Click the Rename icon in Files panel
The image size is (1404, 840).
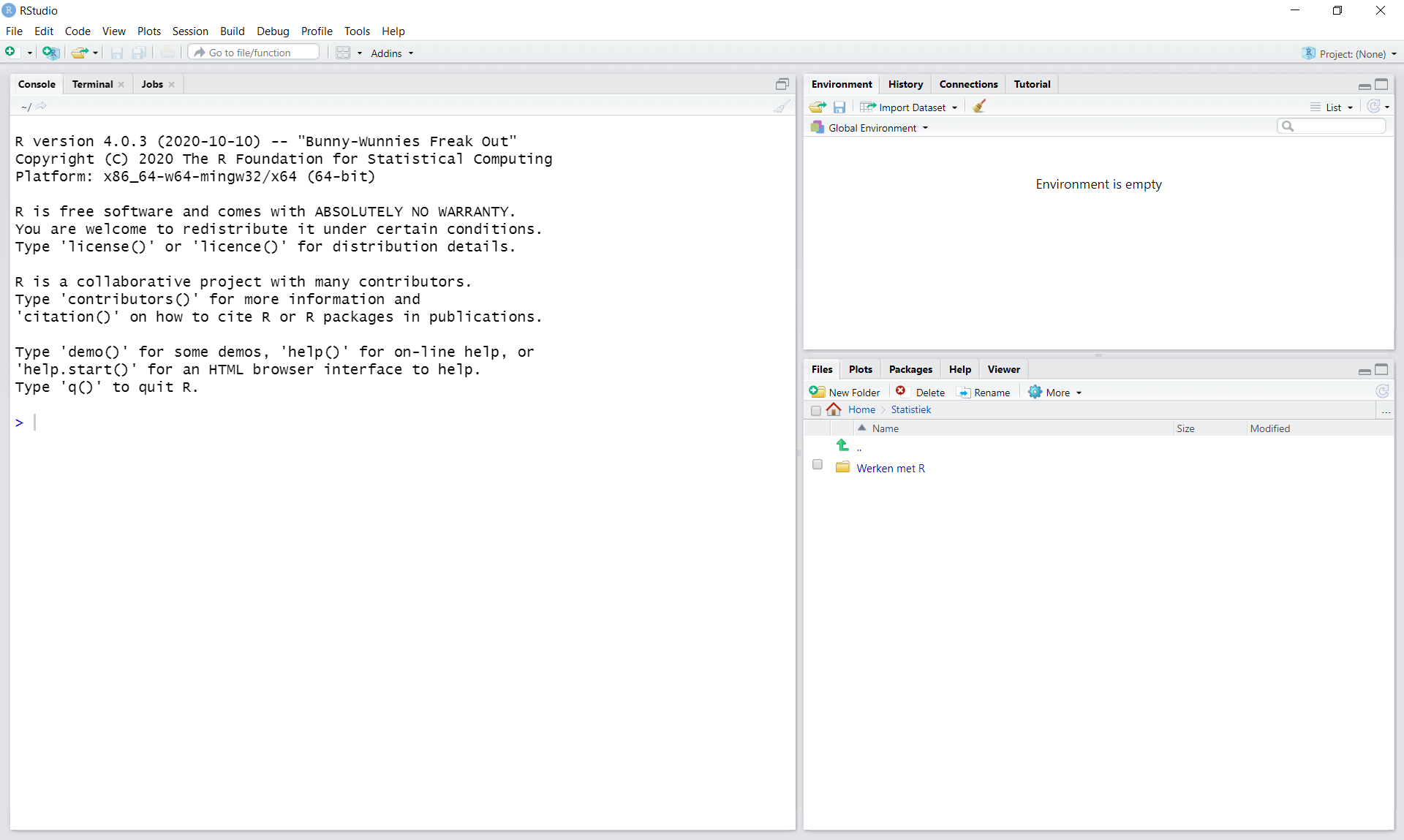[963, 392]
